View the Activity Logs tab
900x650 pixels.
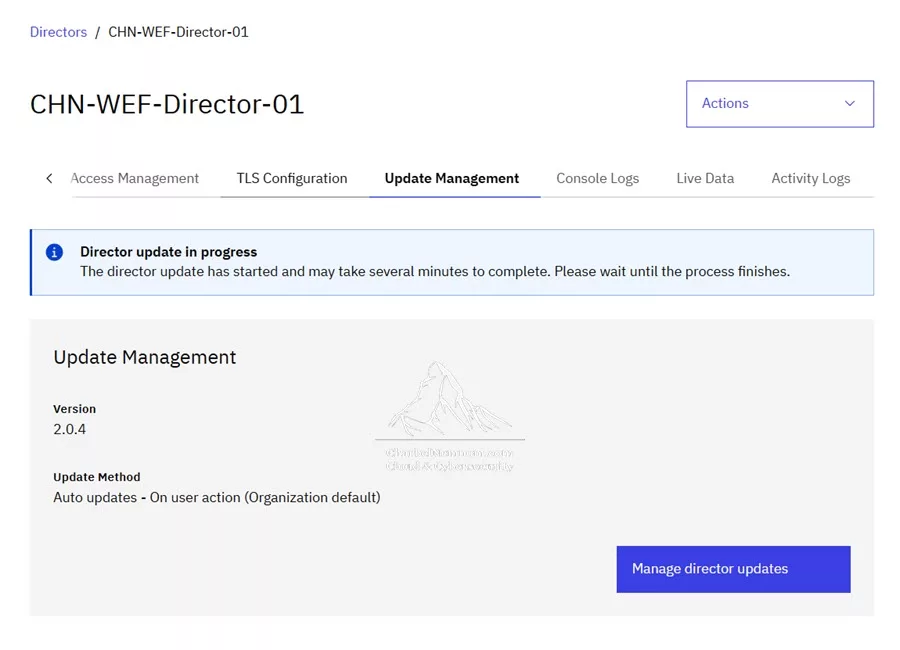[810, 179]
